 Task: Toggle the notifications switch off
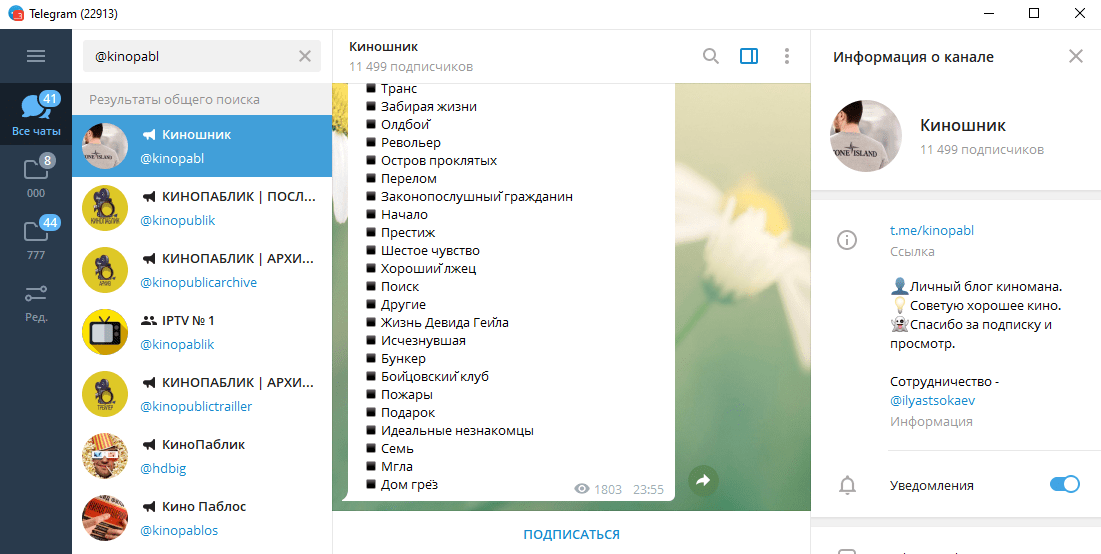[1064, 485]
